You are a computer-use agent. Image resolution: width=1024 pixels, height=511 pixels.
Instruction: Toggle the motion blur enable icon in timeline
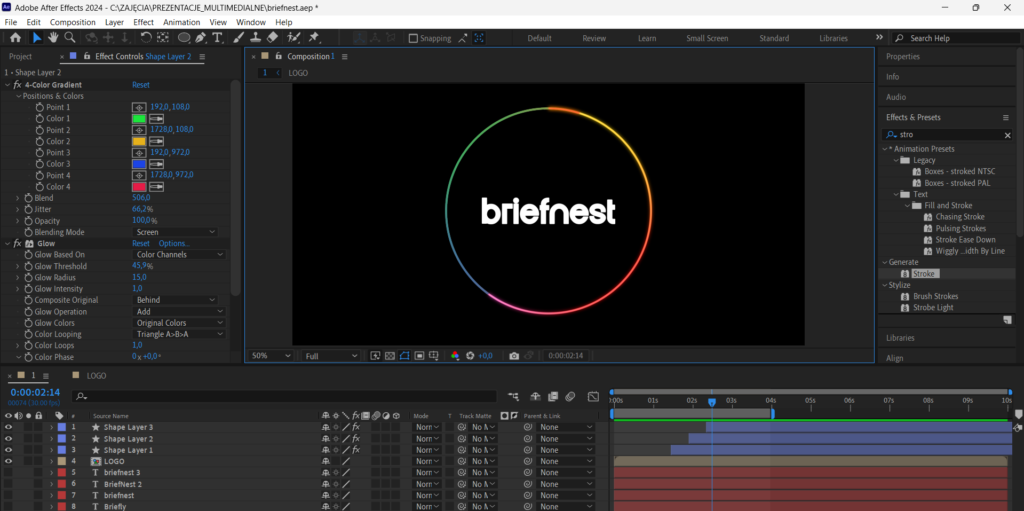570,396
